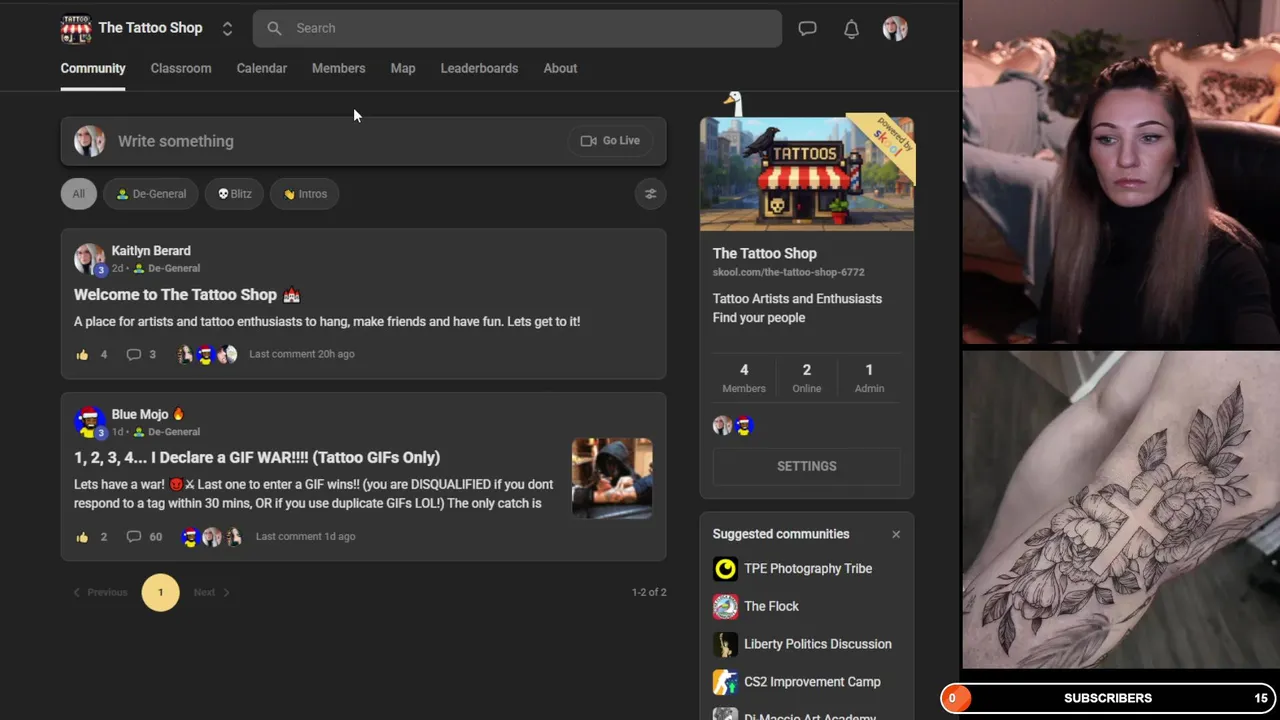Open comments icon on Welcome post

pyautogui.click(x=133, y=354)
